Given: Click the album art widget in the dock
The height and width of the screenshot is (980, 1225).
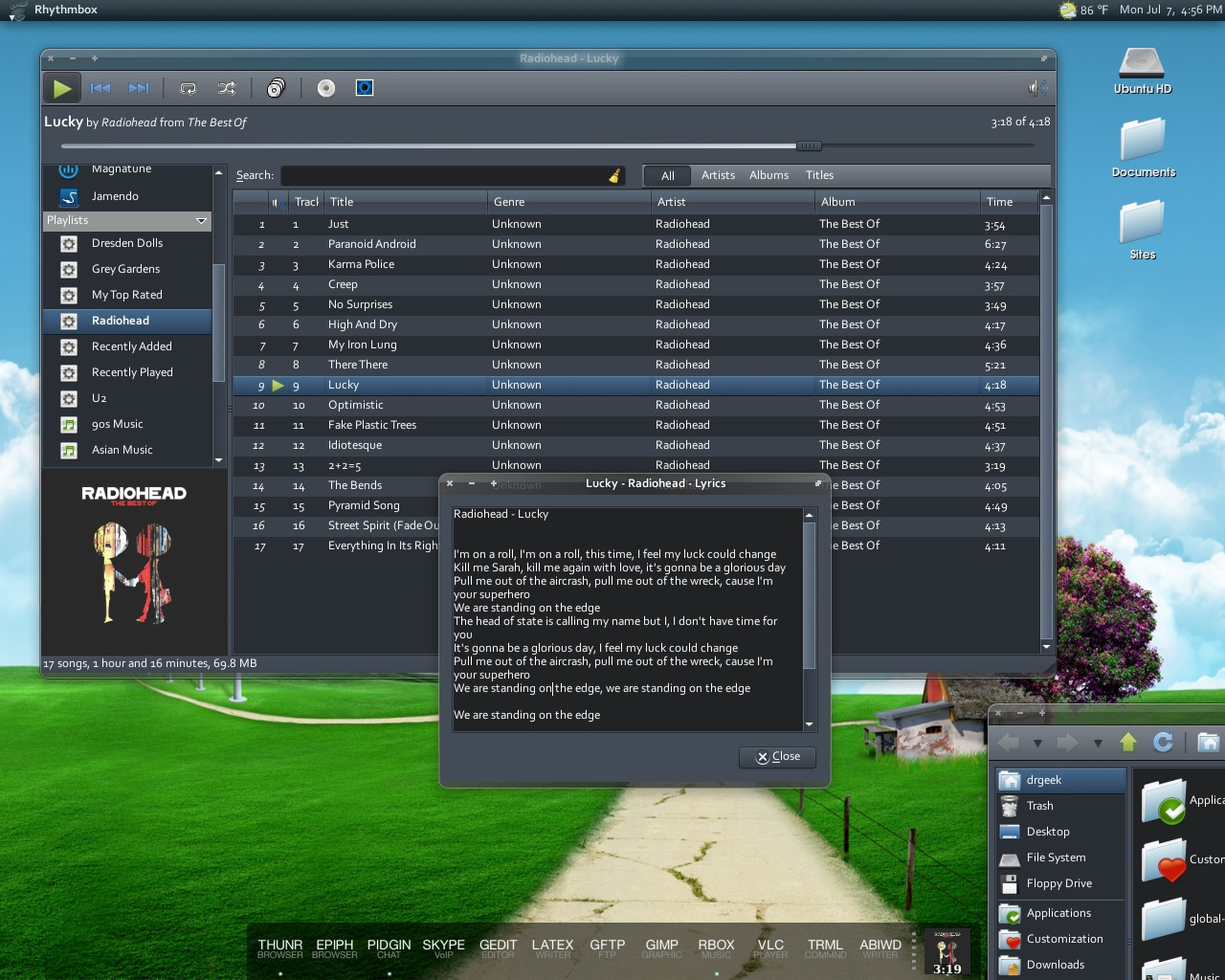Looking at the screenshot, I should click(x=947, y=952).
